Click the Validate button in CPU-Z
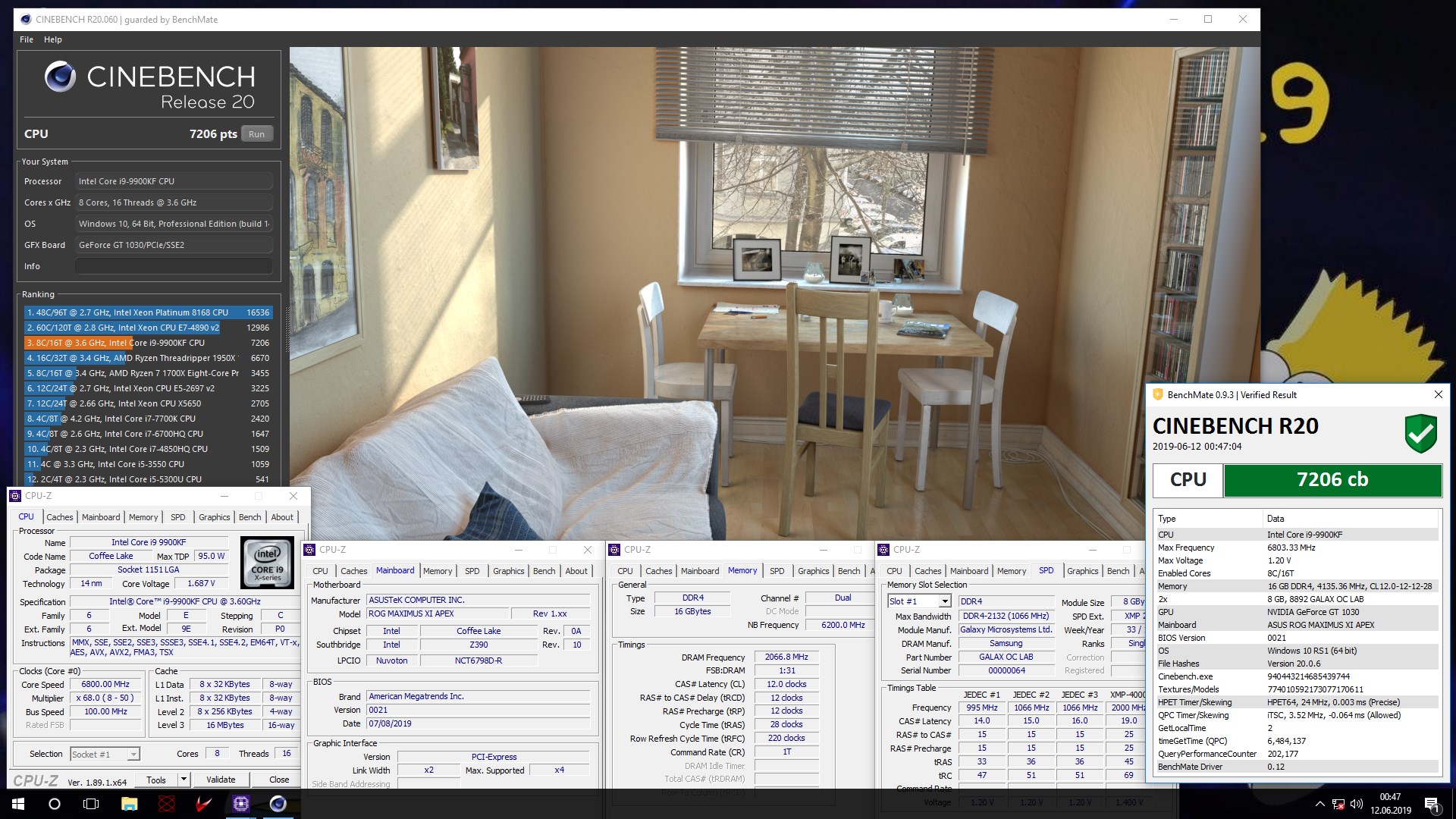 [221, 780]
